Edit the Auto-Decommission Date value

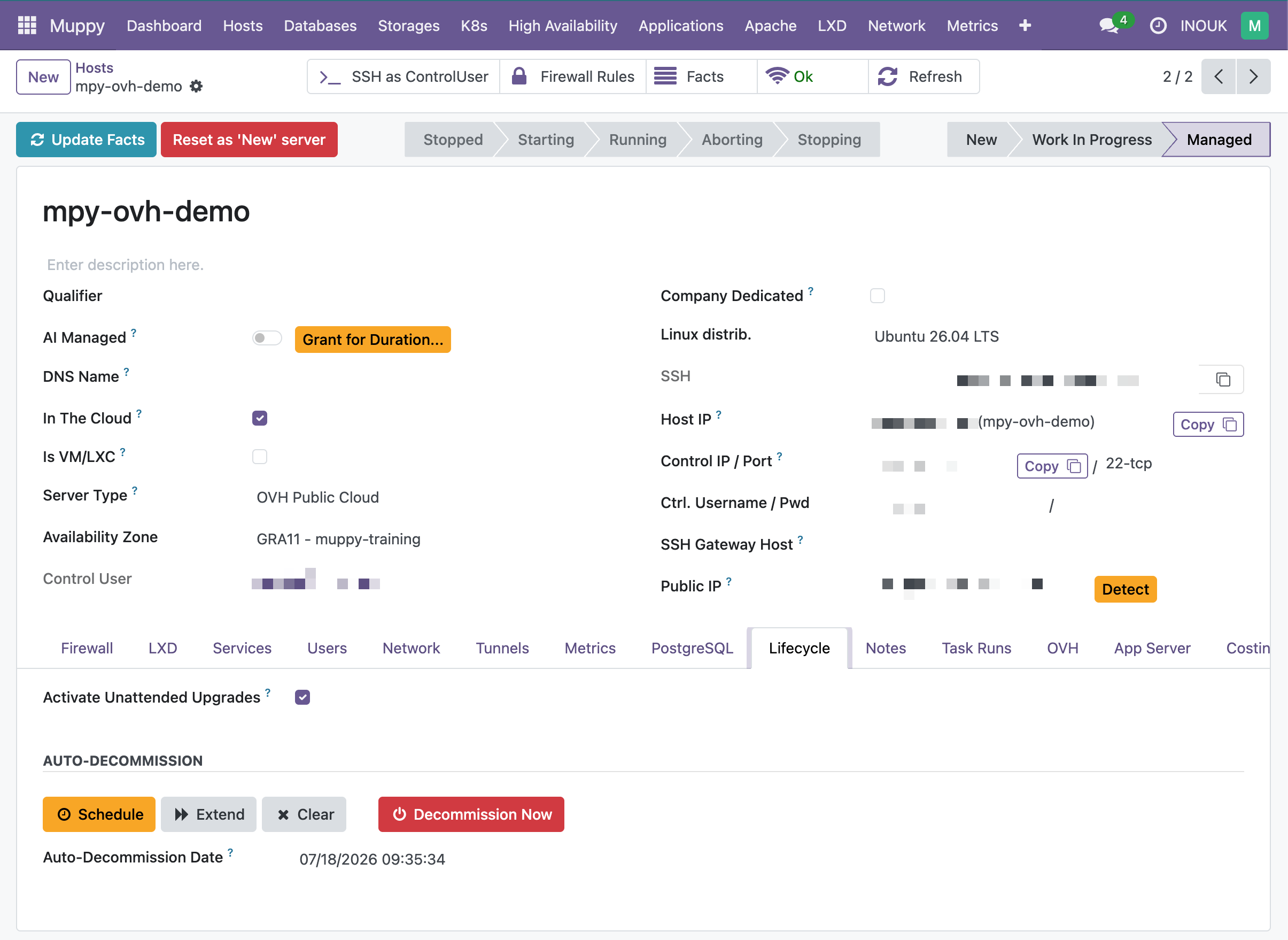click(x=373, y=859)
